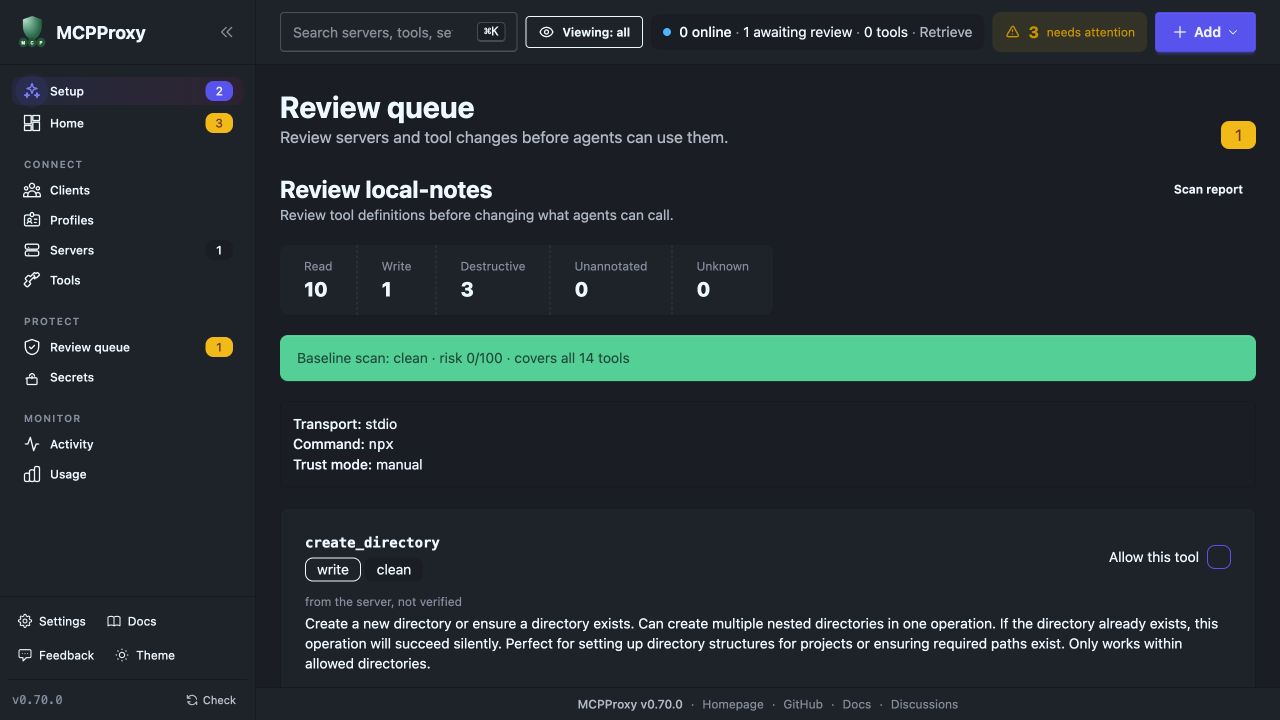Screen dimensions: 1280x720
Task: Click the Unannotated 0 stat
Action: pyautogui.click(x=610, y=279)
